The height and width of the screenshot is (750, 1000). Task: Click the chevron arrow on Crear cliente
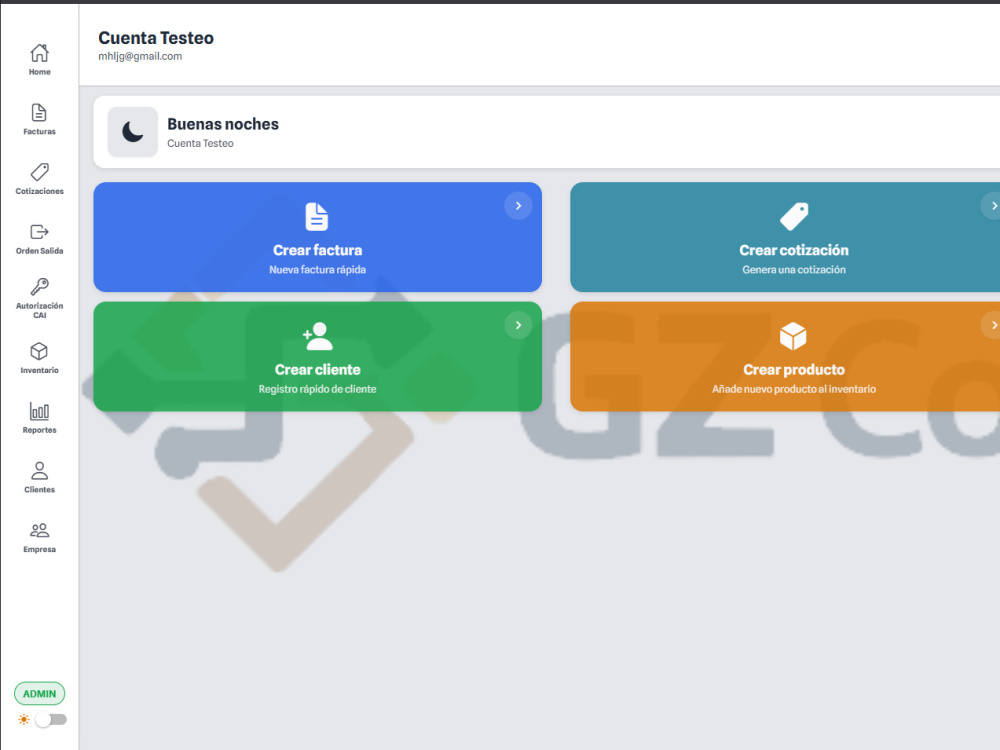pos(518,325)
